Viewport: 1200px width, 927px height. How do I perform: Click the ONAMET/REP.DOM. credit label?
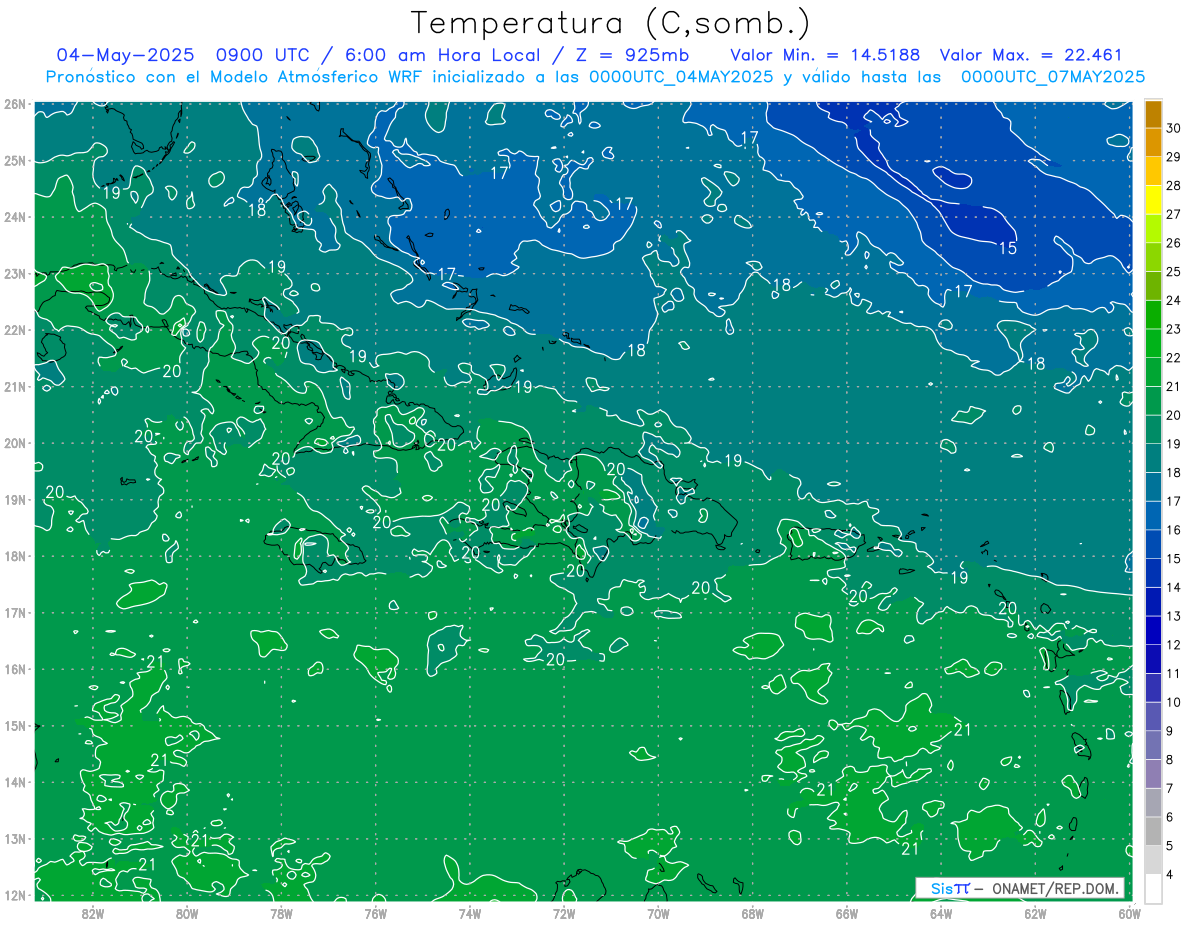tap(1055, 888)
